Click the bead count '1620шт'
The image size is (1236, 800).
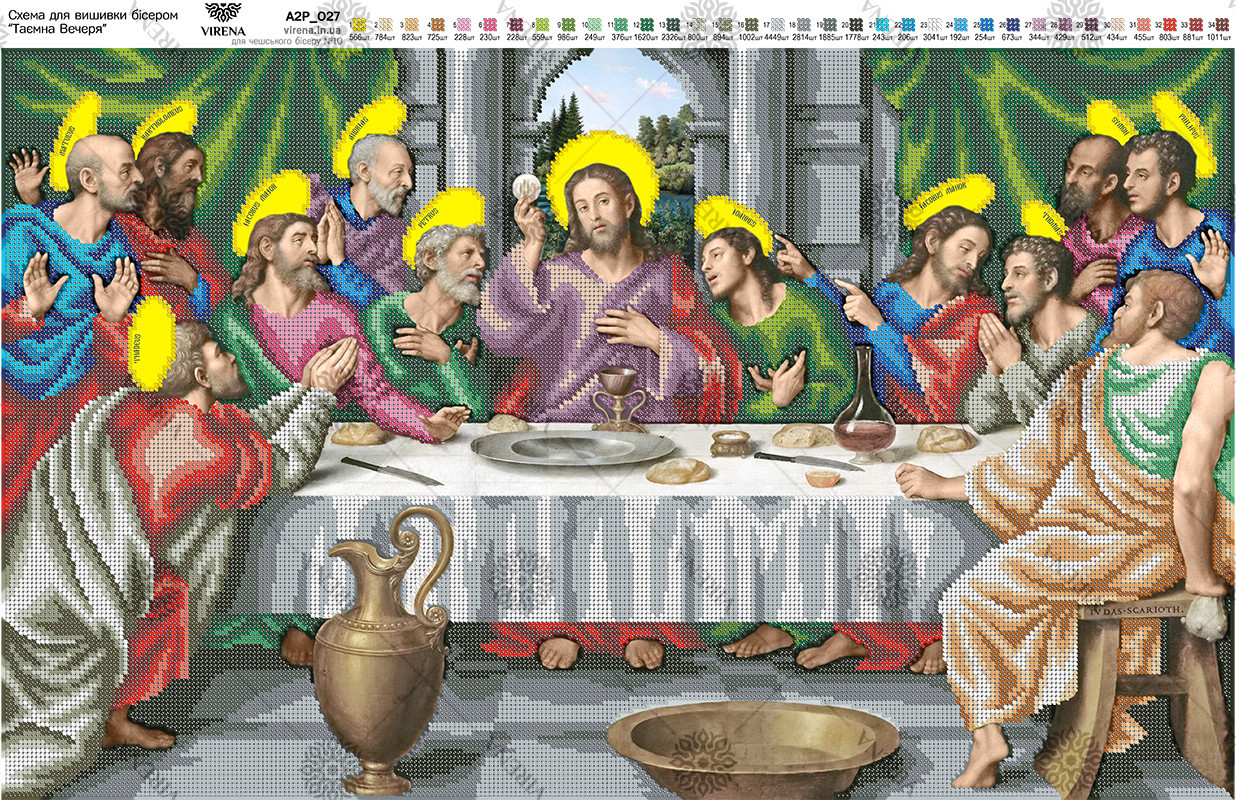tap(646, 37)
